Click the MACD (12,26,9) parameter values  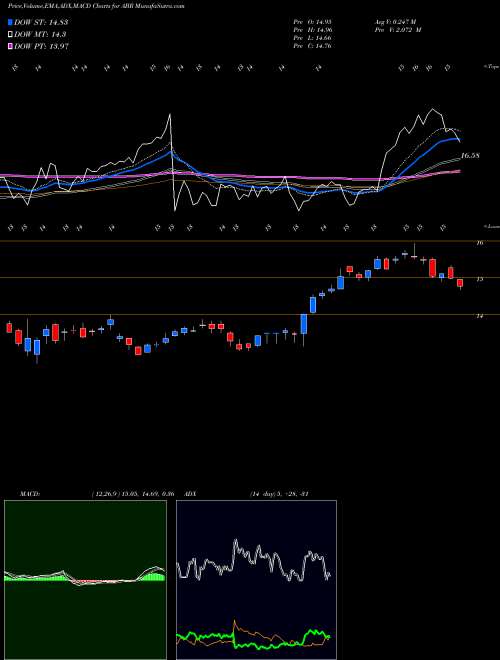coord(133,494)
